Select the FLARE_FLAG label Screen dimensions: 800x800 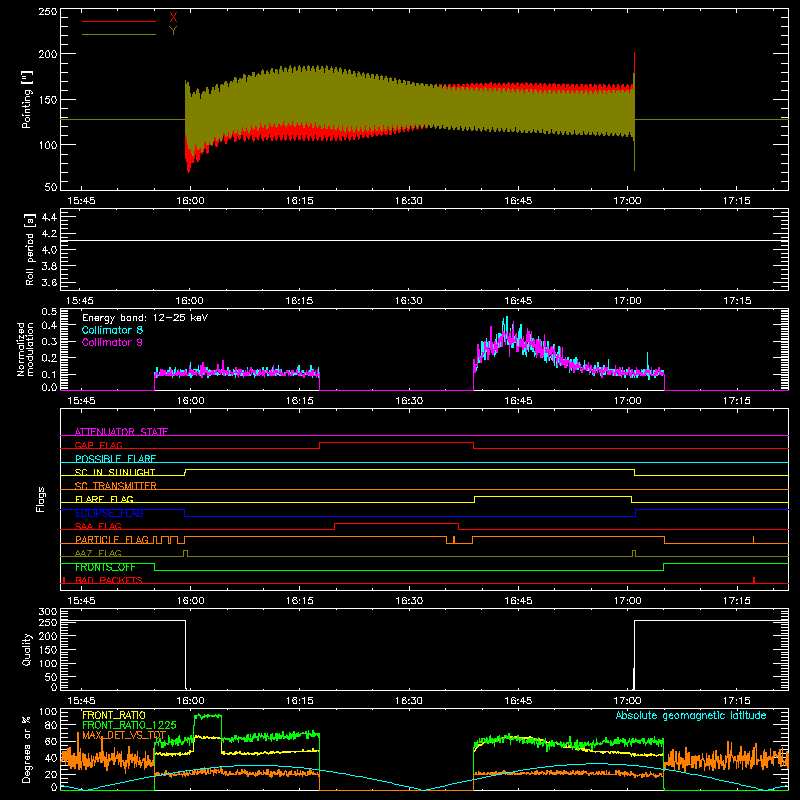coord(104,499)
